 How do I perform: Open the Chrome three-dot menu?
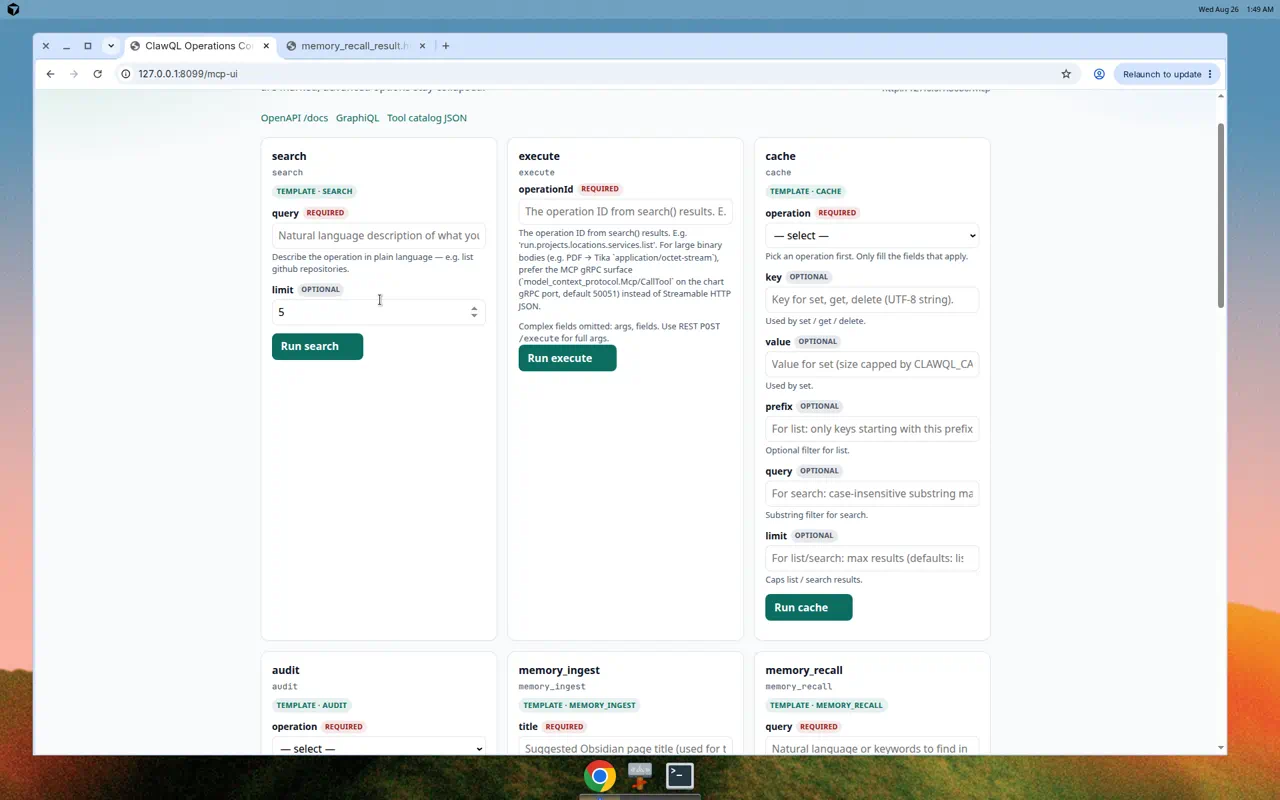click(x=1210, y=74)
